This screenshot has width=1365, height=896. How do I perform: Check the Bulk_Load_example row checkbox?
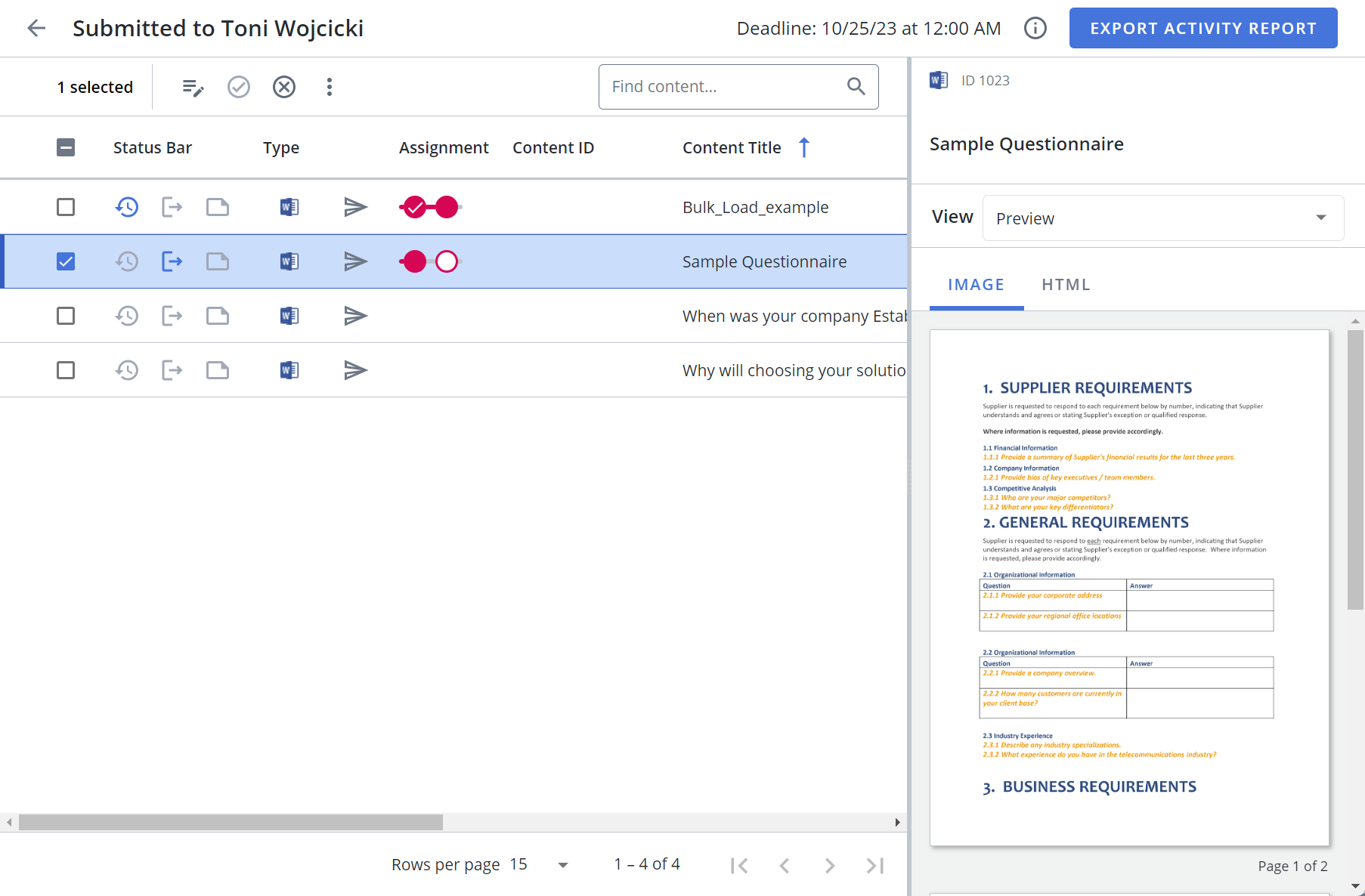pos(66,207)
